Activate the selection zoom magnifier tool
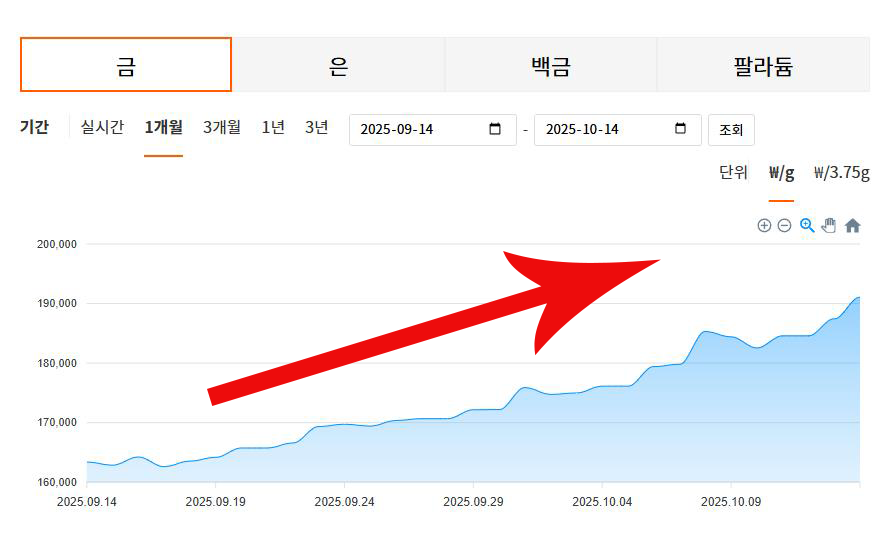This screenshot has width=886, height=539. (807, 226)
